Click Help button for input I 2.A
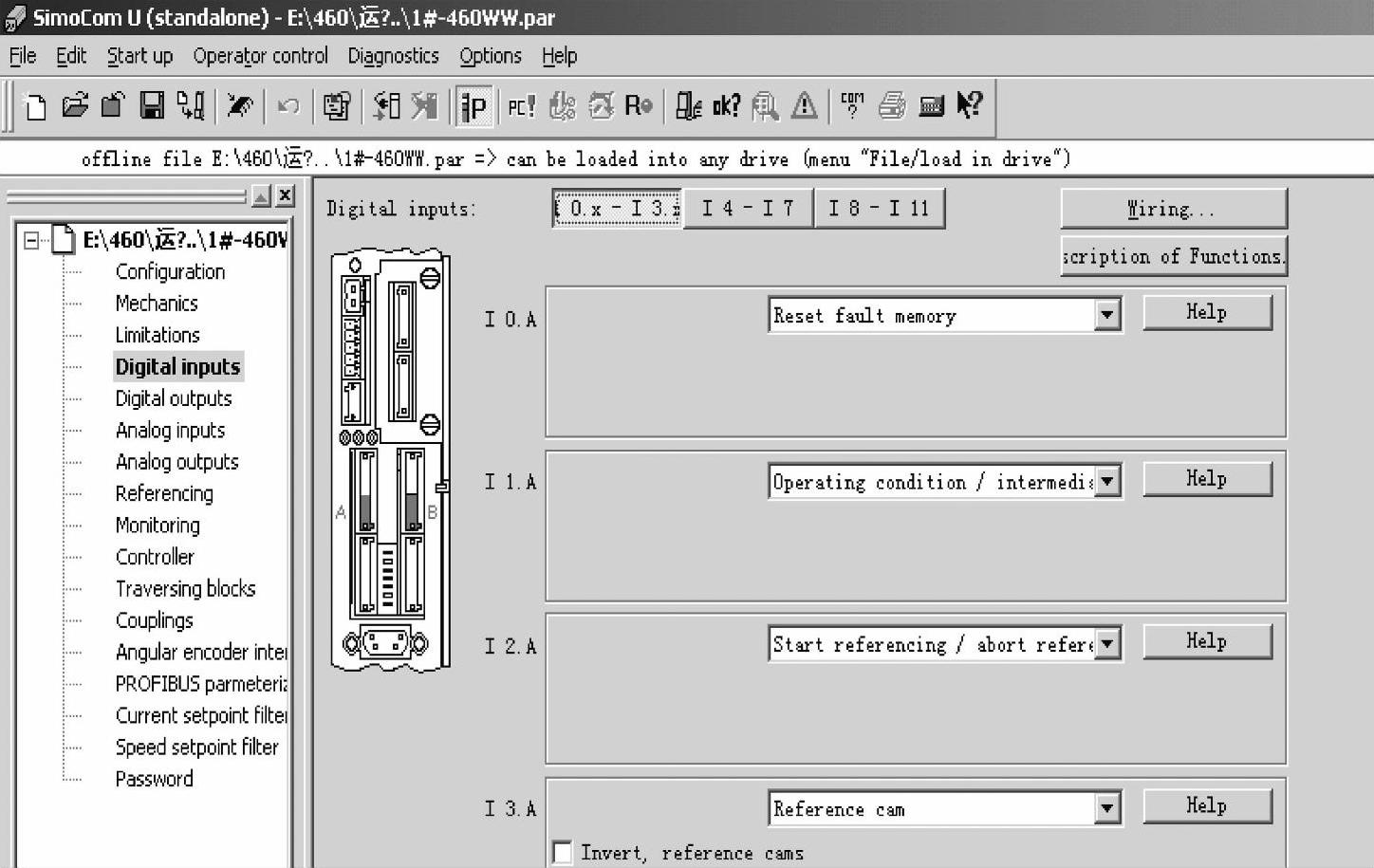The height and width of the screenshot is (868, 1374). tap(1206, 642)
